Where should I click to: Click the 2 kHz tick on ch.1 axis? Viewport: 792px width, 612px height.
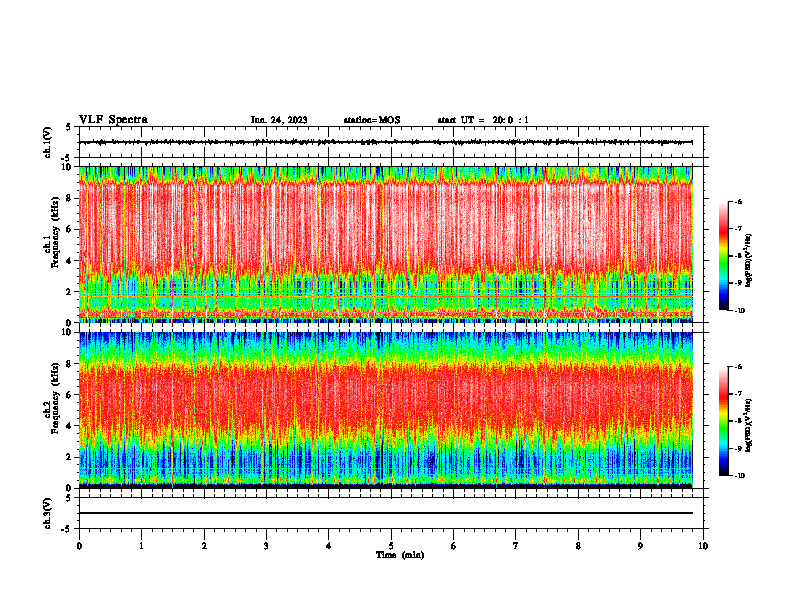coord(70,291)
